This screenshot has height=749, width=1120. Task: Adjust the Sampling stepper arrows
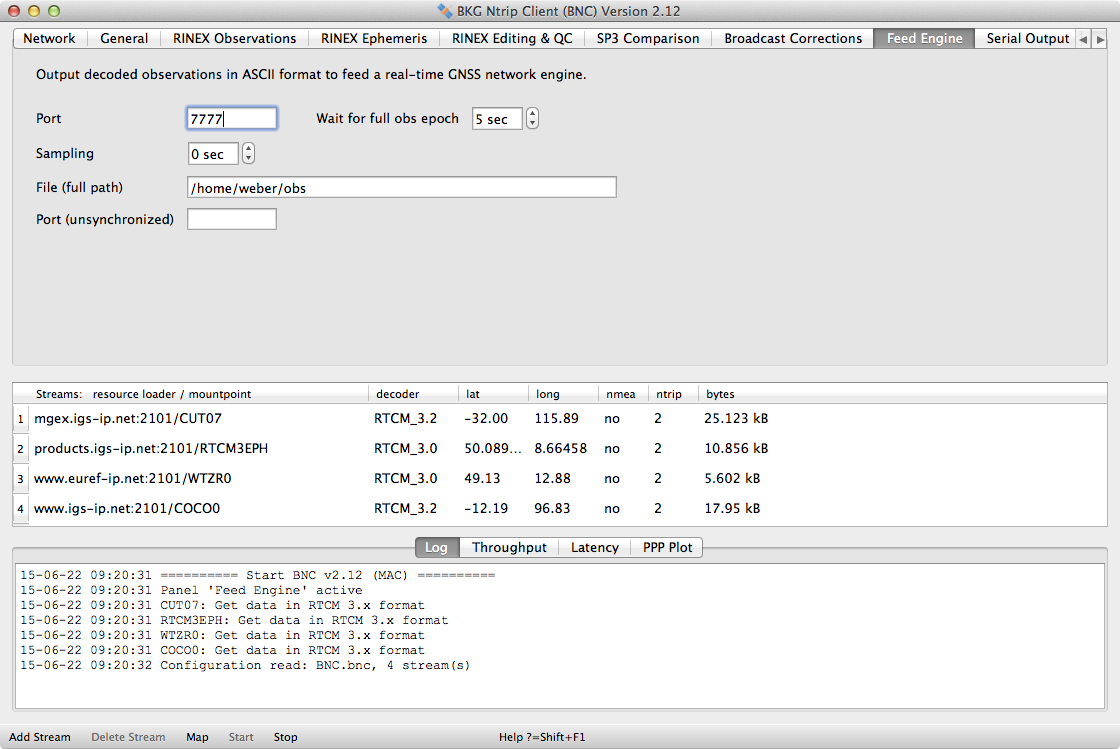coord(248,154)
